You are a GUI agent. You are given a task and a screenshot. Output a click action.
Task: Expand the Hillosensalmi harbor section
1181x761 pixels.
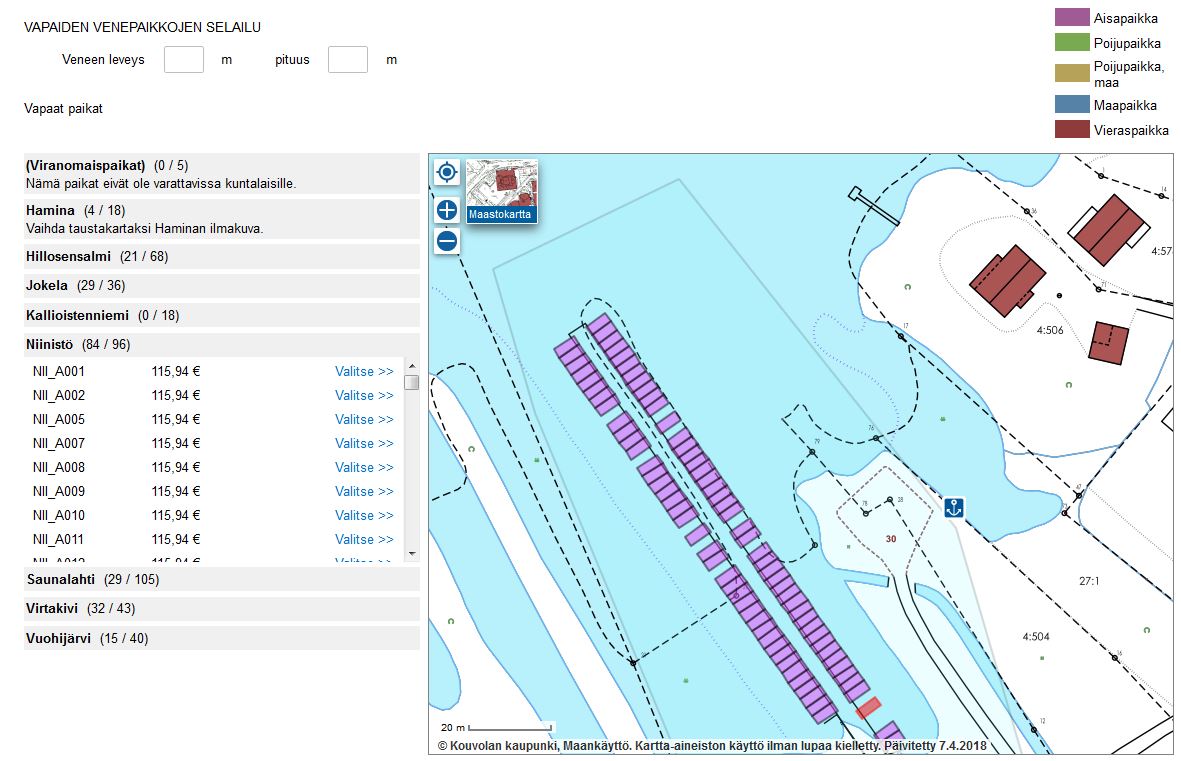point(221,256)
